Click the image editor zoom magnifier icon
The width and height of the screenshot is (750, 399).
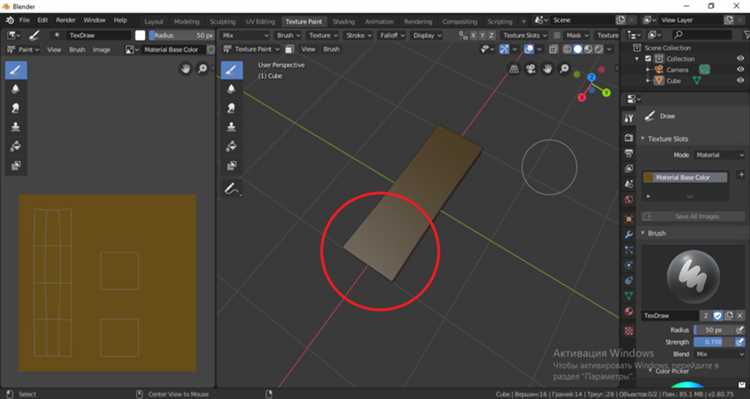203,69
